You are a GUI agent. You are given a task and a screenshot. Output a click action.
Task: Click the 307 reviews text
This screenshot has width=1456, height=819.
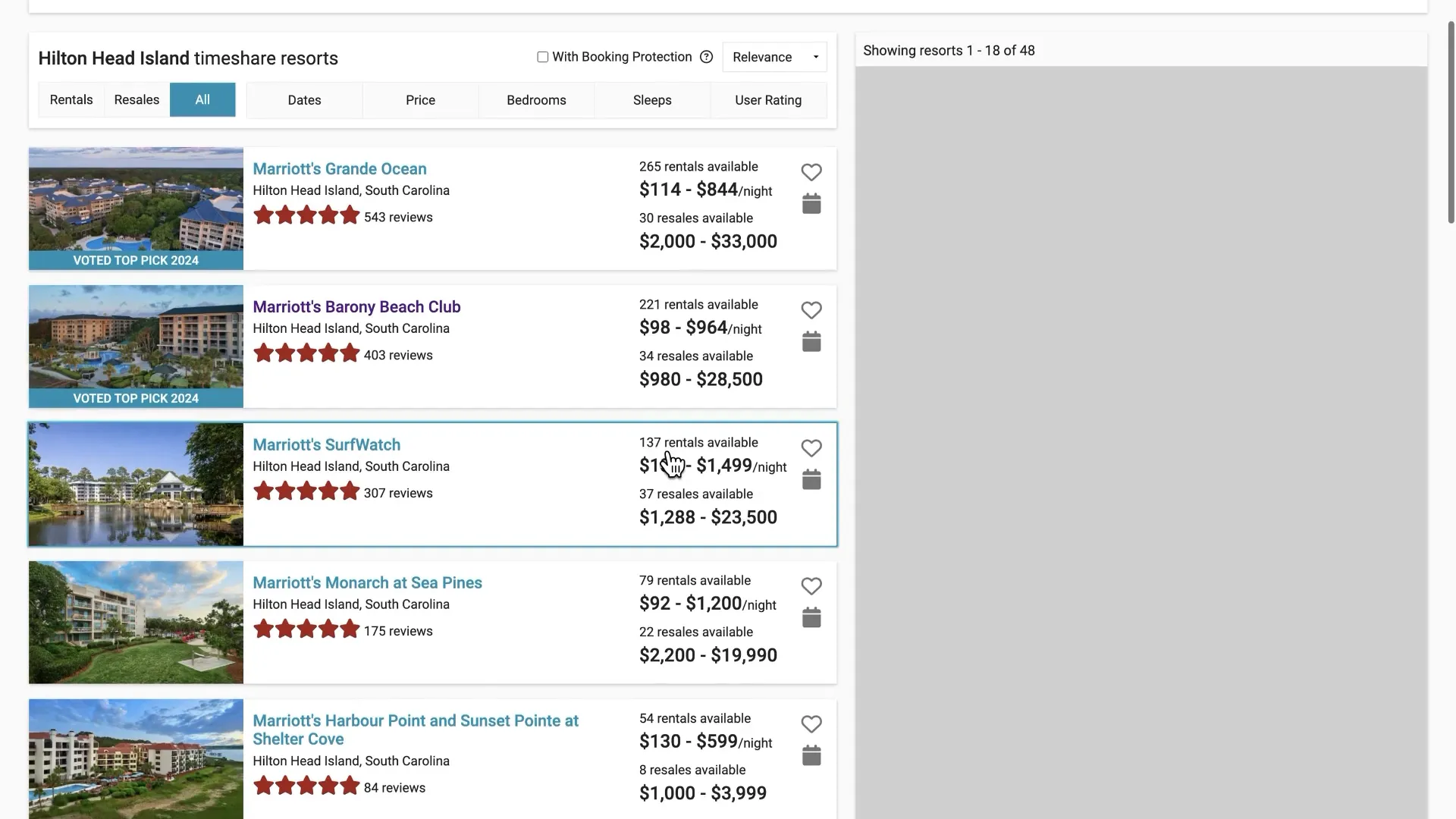pyautogui.click(x=398, y=494)
